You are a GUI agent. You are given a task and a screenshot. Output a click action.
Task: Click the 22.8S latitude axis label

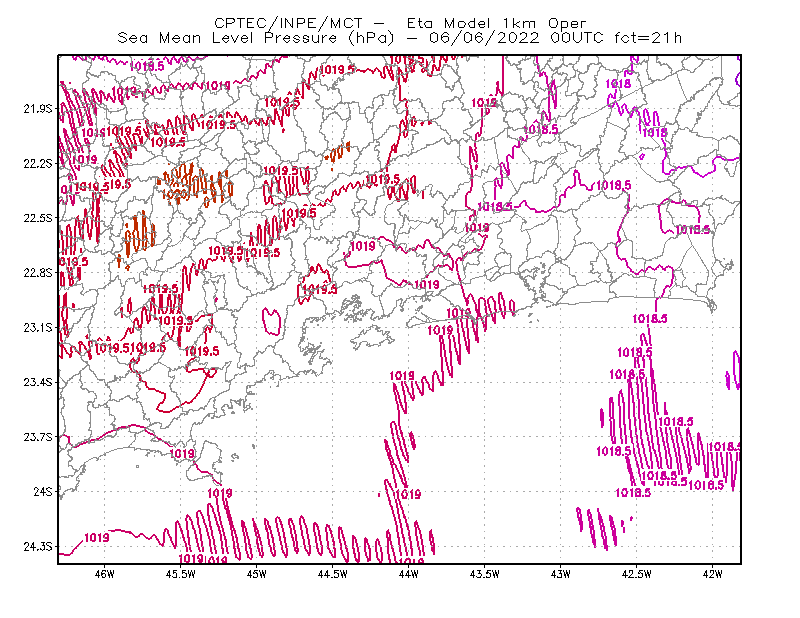(38, 273)
